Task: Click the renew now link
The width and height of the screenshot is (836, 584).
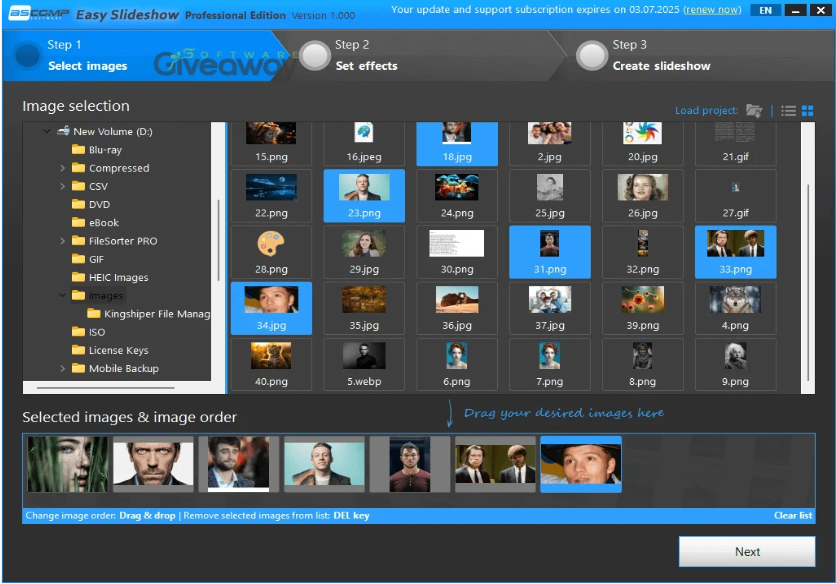Action: 712,10
